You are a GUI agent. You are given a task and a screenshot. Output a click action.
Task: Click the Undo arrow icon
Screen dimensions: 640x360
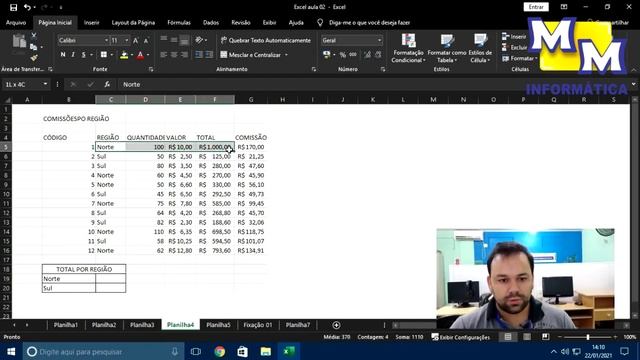point(27,7)
